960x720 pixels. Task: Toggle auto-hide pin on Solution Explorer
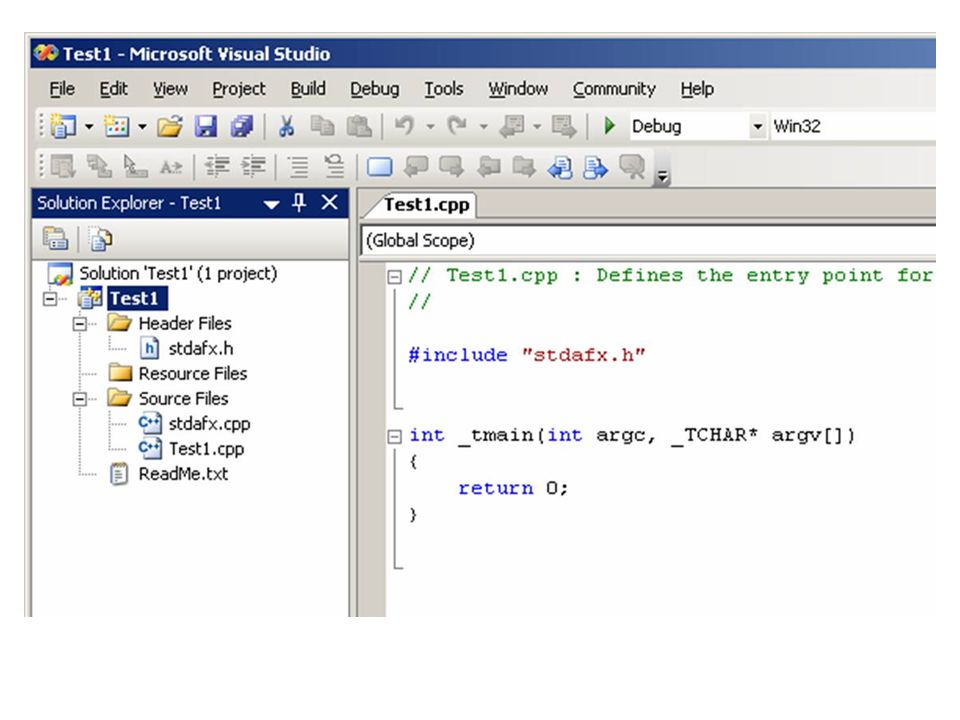pyautogui.click(x=299, y=202)
